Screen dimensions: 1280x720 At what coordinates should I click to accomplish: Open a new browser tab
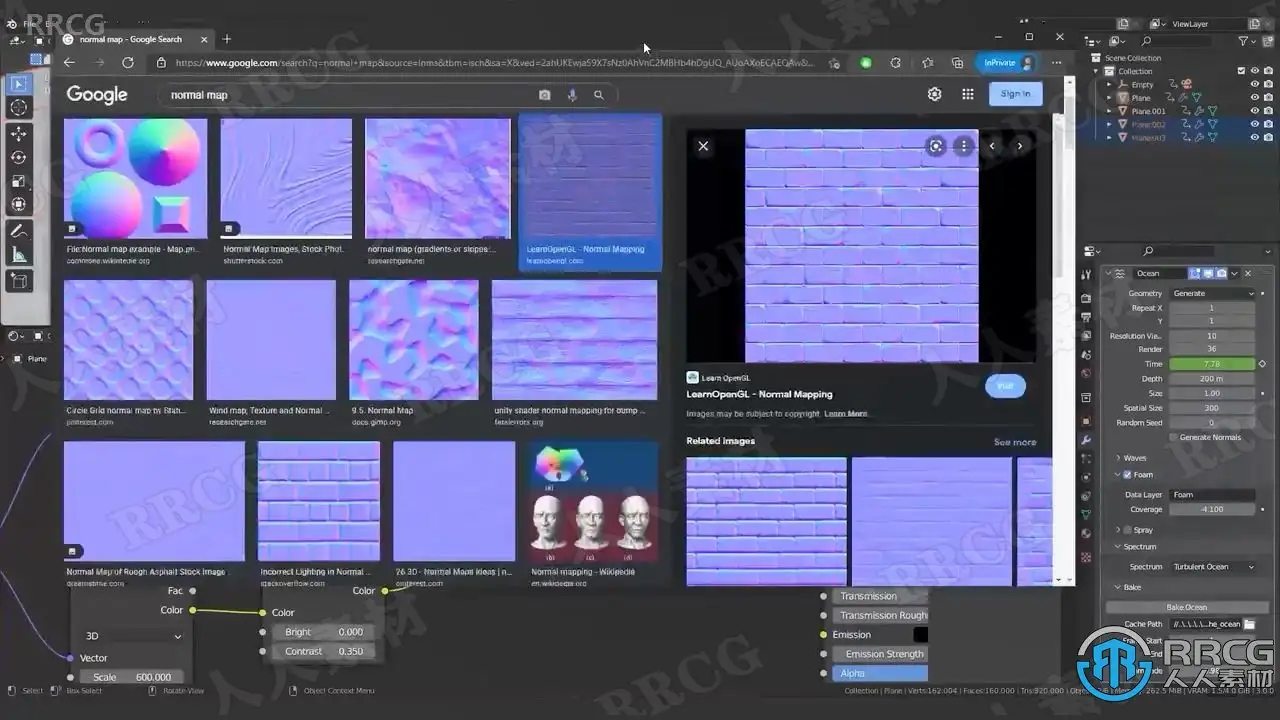point(227,39)
